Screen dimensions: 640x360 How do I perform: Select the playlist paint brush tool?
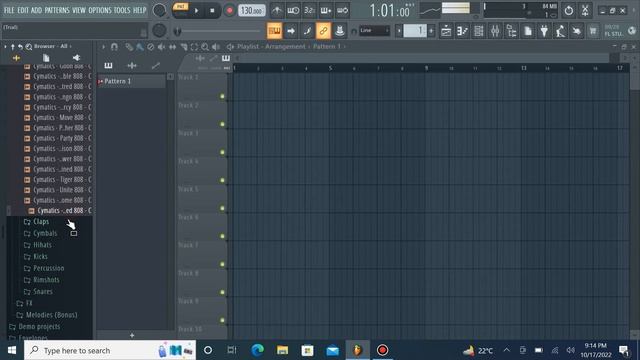point(140,47)
